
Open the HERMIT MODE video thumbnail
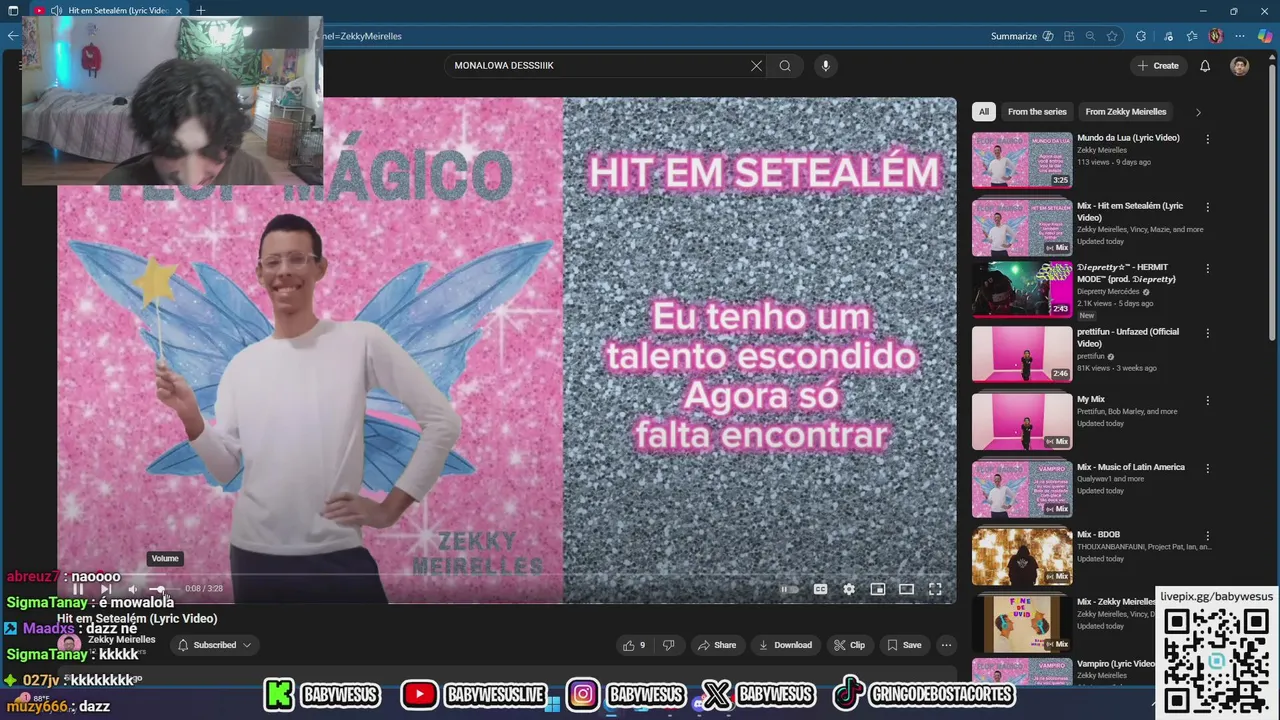pos(1022,289)
